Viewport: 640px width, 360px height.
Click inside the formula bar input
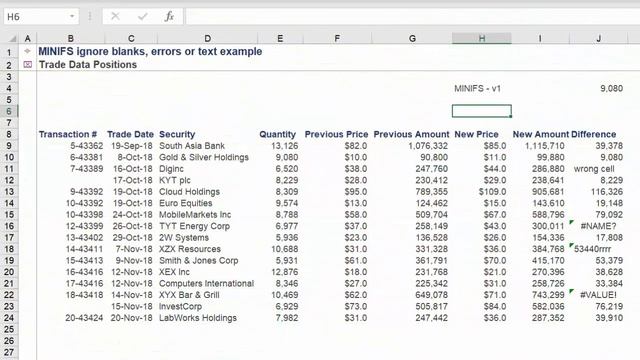tap(412, 16)
